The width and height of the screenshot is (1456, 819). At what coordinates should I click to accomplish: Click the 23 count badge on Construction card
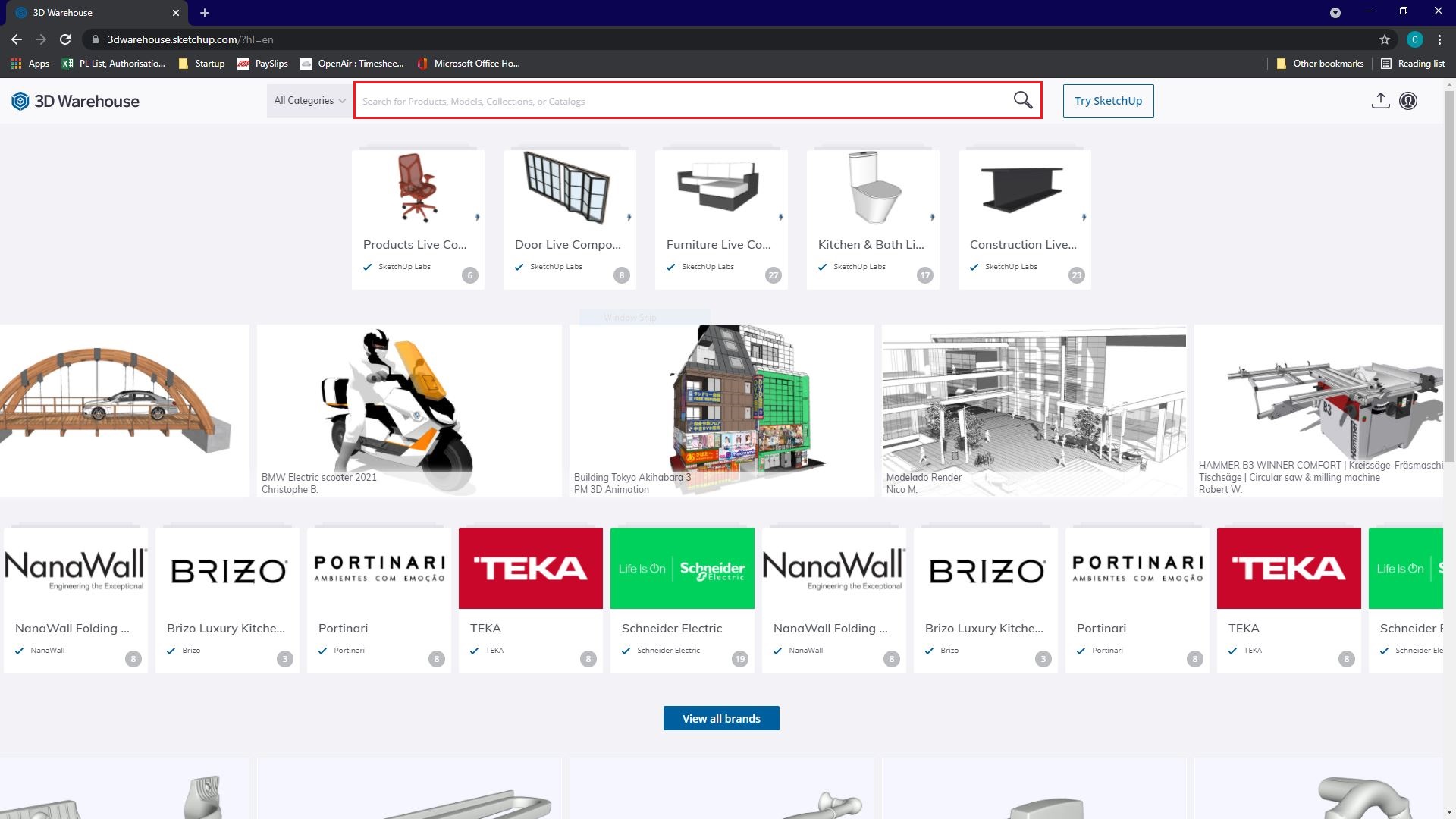(x=1076, y=275)
